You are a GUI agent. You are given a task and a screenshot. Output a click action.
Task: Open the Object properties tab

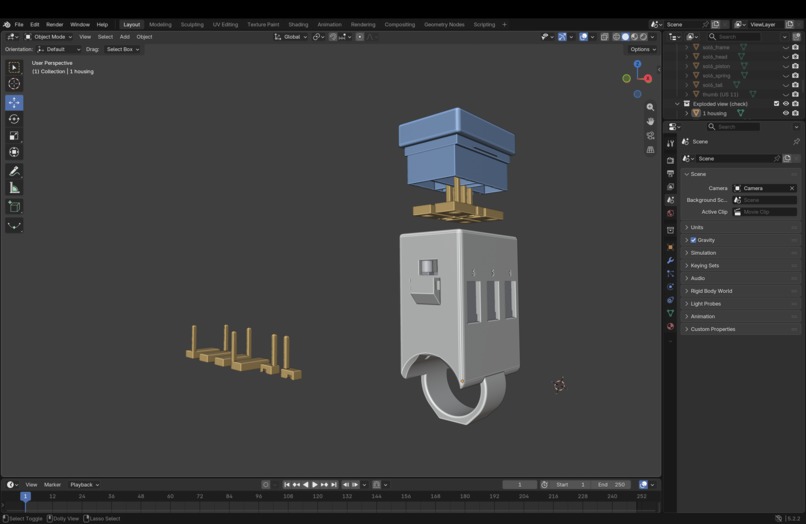coord(670,247)
